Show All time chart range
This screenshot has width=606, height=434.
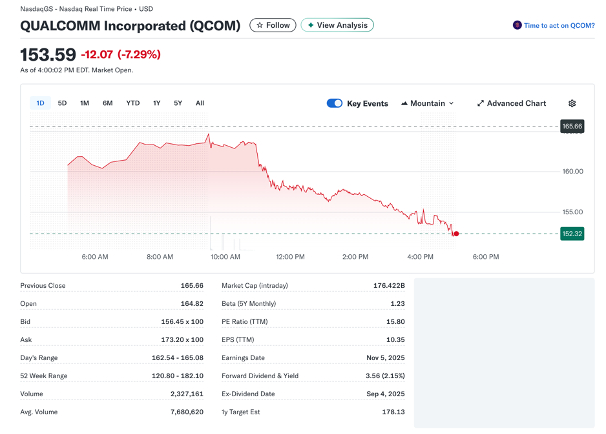[200, 103]
